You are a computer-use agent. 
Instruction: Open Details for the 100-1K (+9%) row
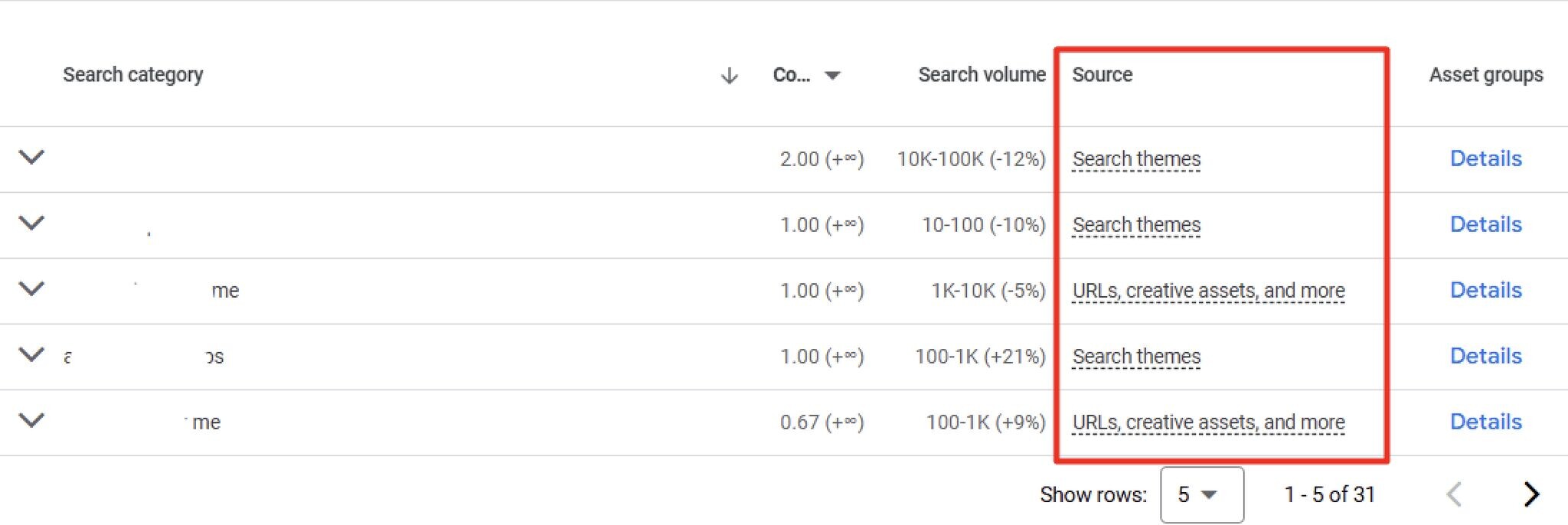click(x=1485, y=422)
